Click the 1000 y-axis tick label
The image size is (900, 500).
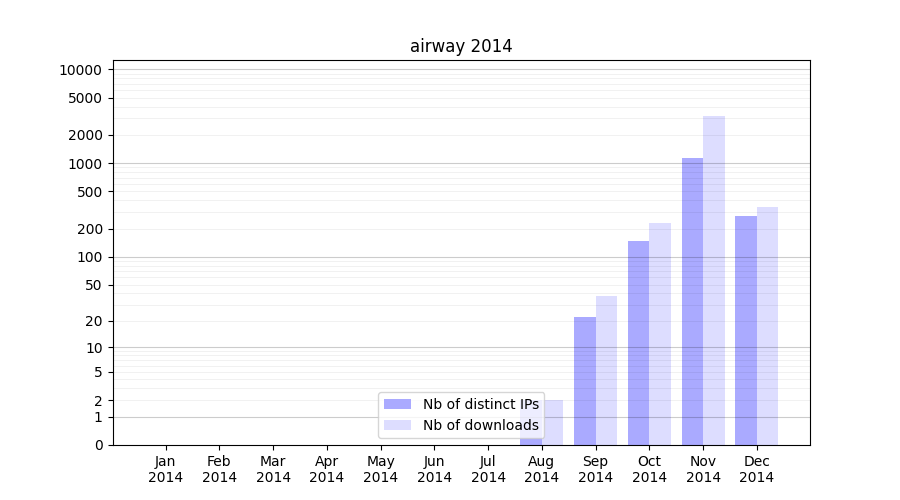coord(84,164)
